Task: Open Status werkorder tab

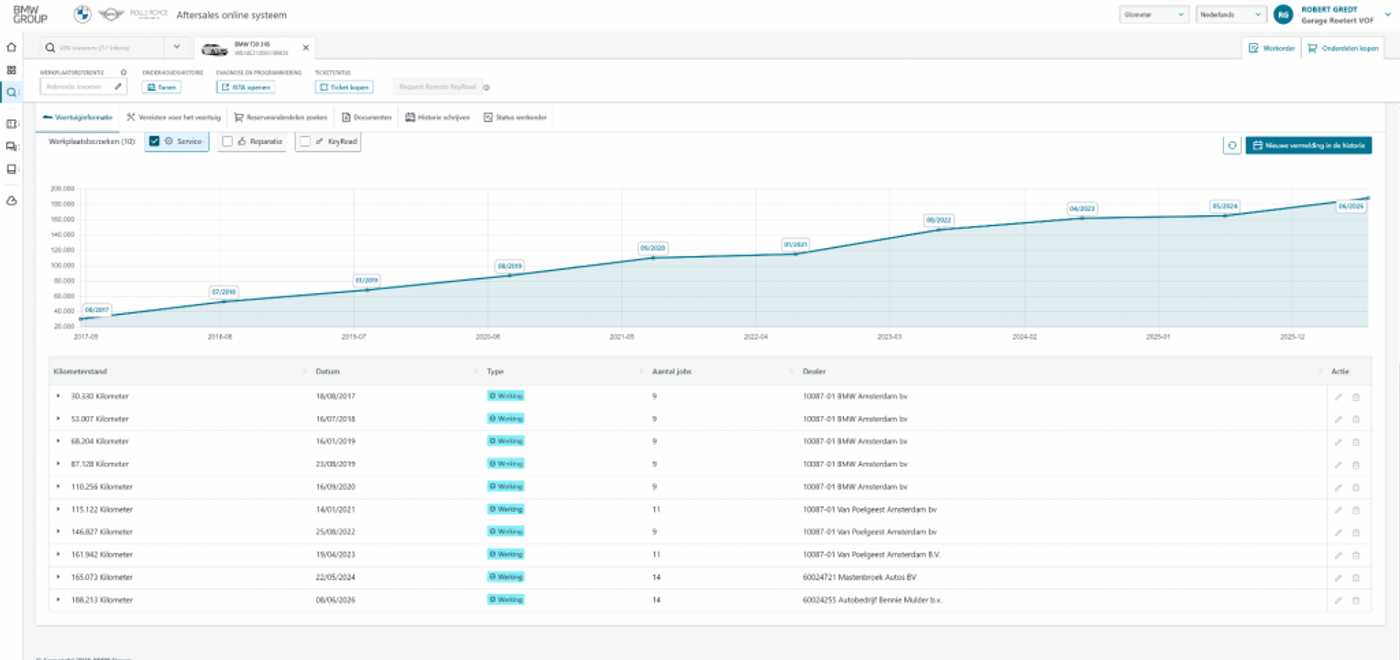Action: pos(515,117)
